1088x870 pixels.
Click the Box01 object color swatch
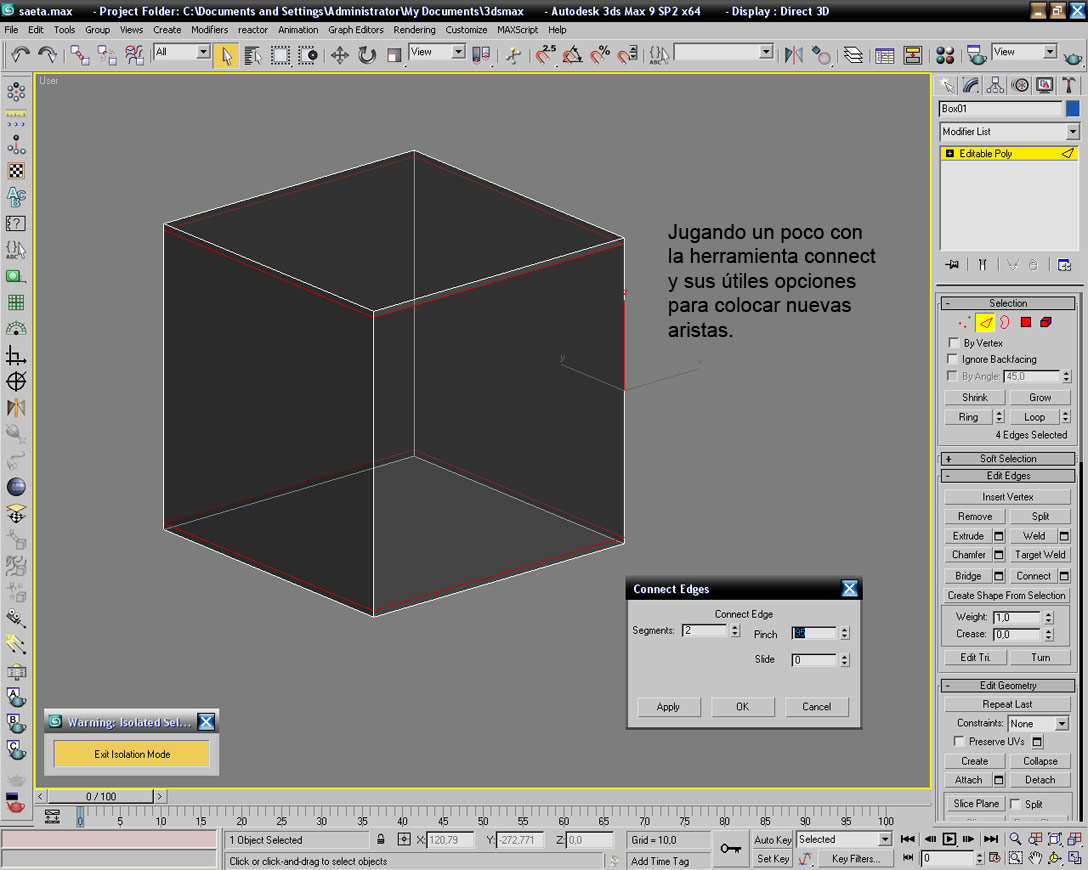pyautogui.click(x=1072, y=108)
